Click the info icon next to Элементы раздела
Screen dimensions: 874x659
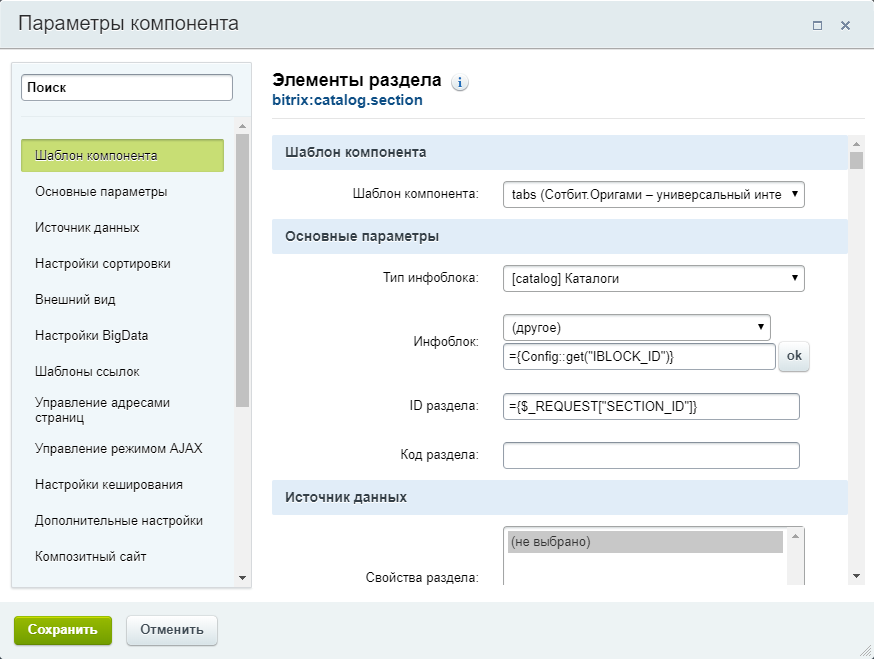coord(460,83)
